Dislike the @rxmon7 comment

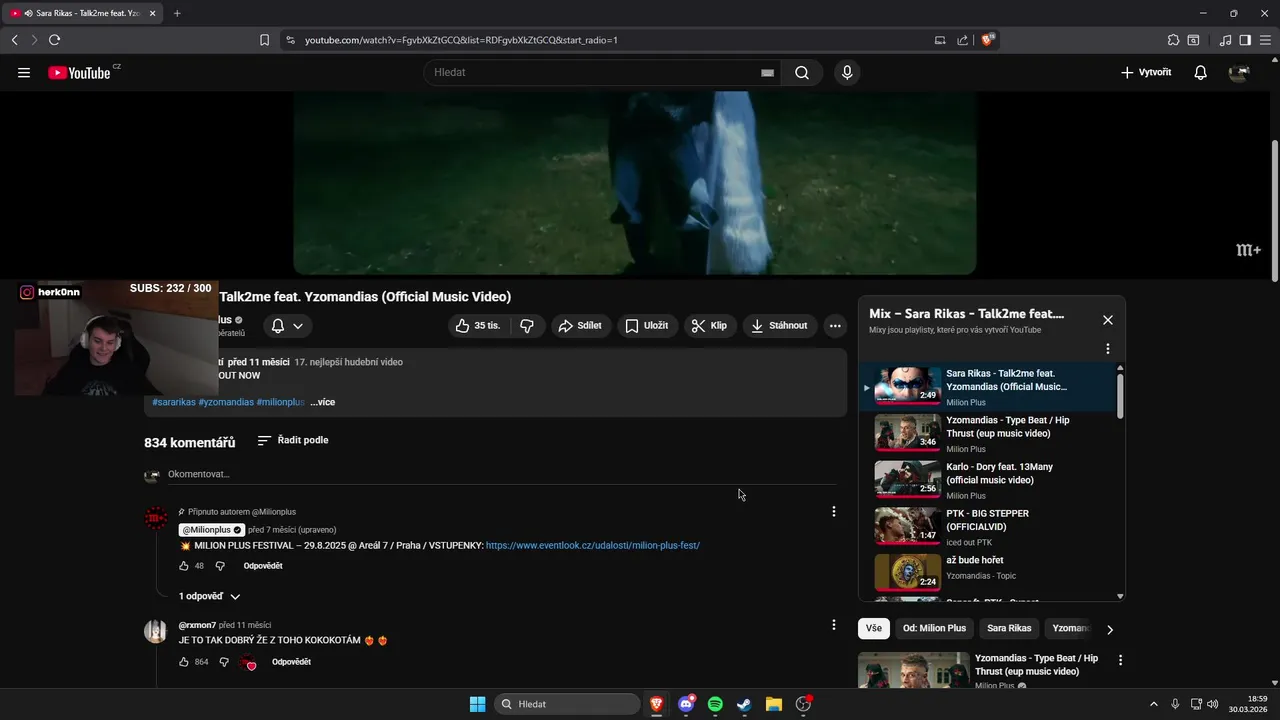click(x=224, y=662)
